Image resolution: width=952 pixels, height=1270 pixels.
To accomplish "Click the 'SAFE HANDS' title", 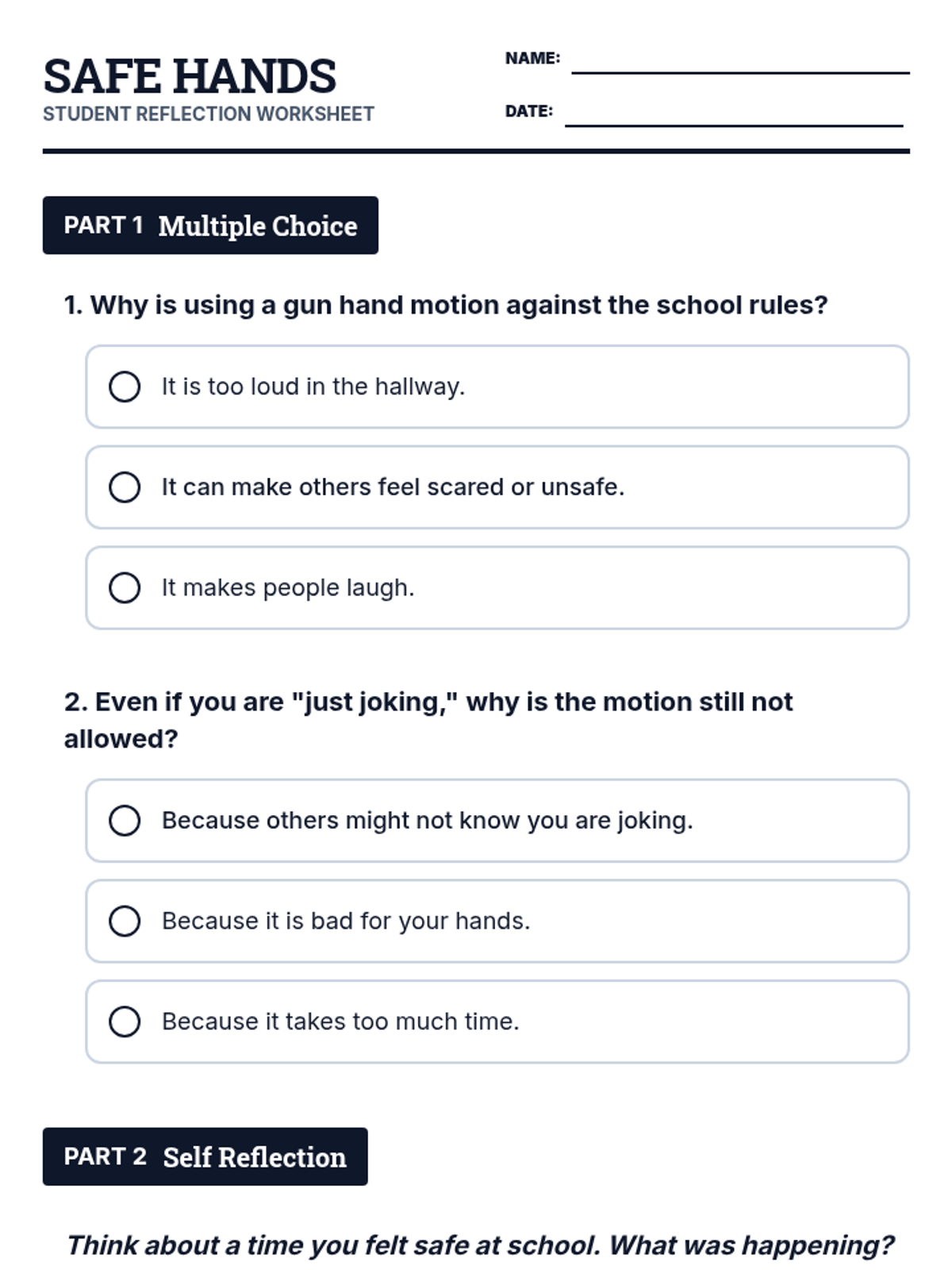I will coord(190,76).
